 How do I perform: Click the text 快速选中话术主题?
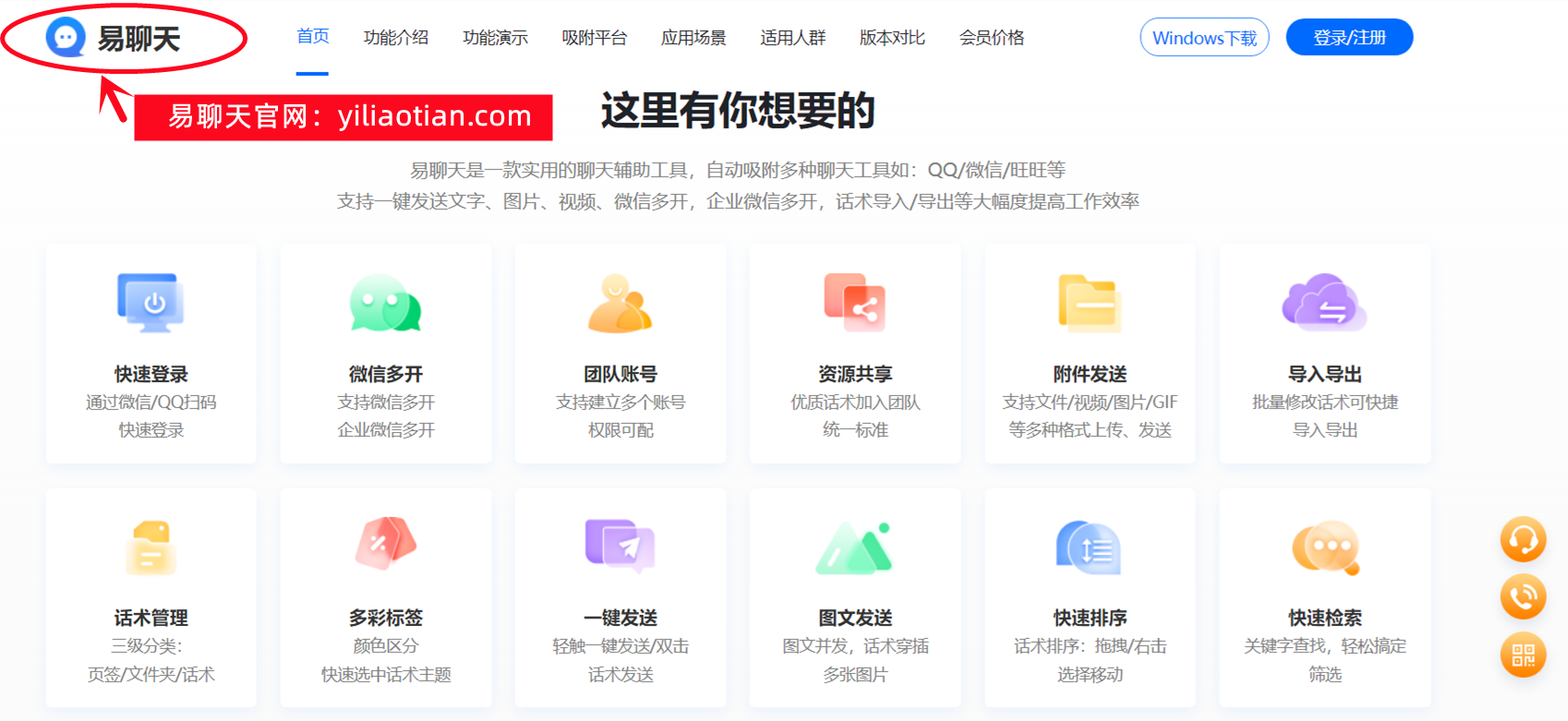(386, 675)
